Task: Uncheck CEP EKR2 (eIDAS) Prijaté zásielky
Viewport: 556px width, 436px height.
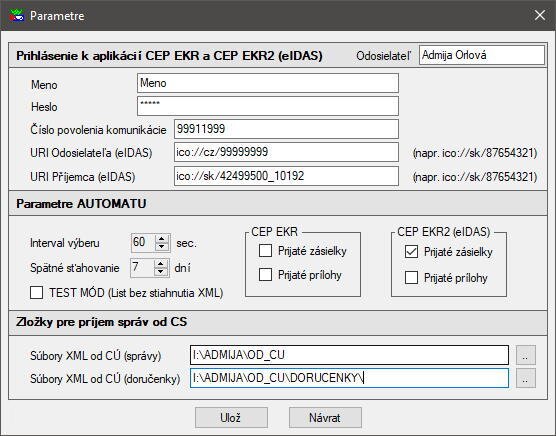Action: point(411,252)
